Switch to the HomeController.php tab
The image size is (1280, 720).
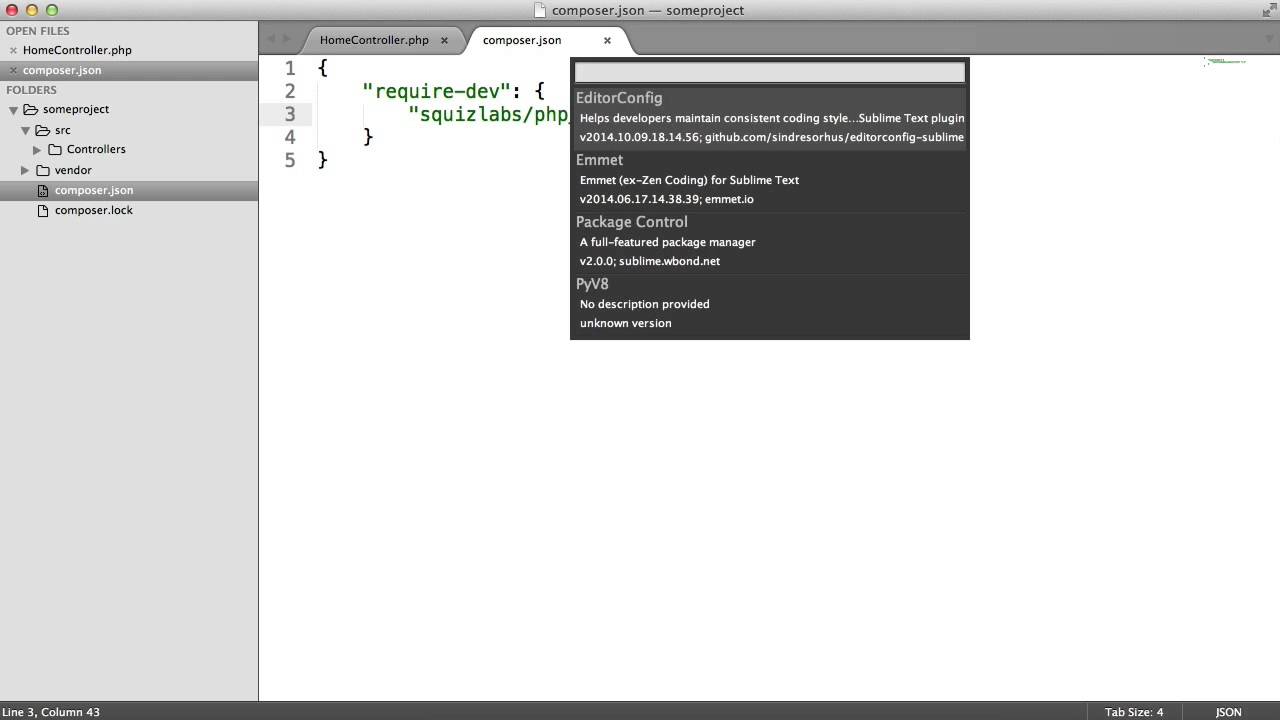pyautogui.click(x=374, y=40)
